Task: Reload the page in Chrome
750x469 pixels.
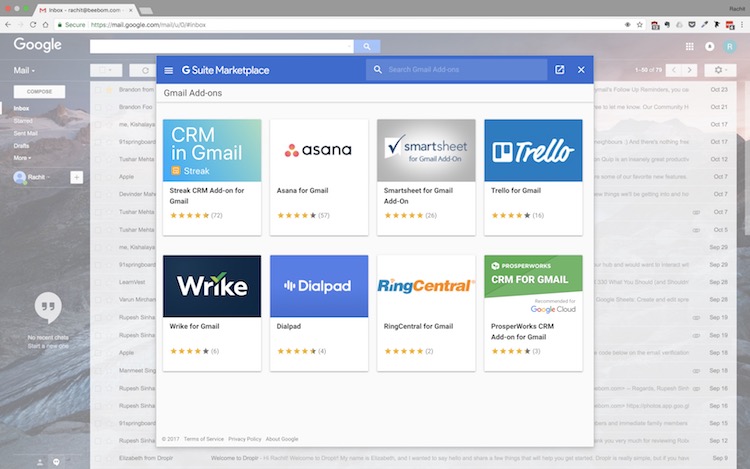Action: click(x=33, y=24)
